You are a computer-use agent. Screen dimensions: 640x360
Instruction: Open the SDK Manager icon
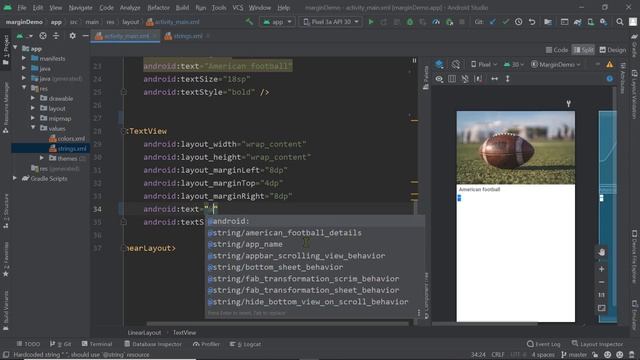pos(603,22)
